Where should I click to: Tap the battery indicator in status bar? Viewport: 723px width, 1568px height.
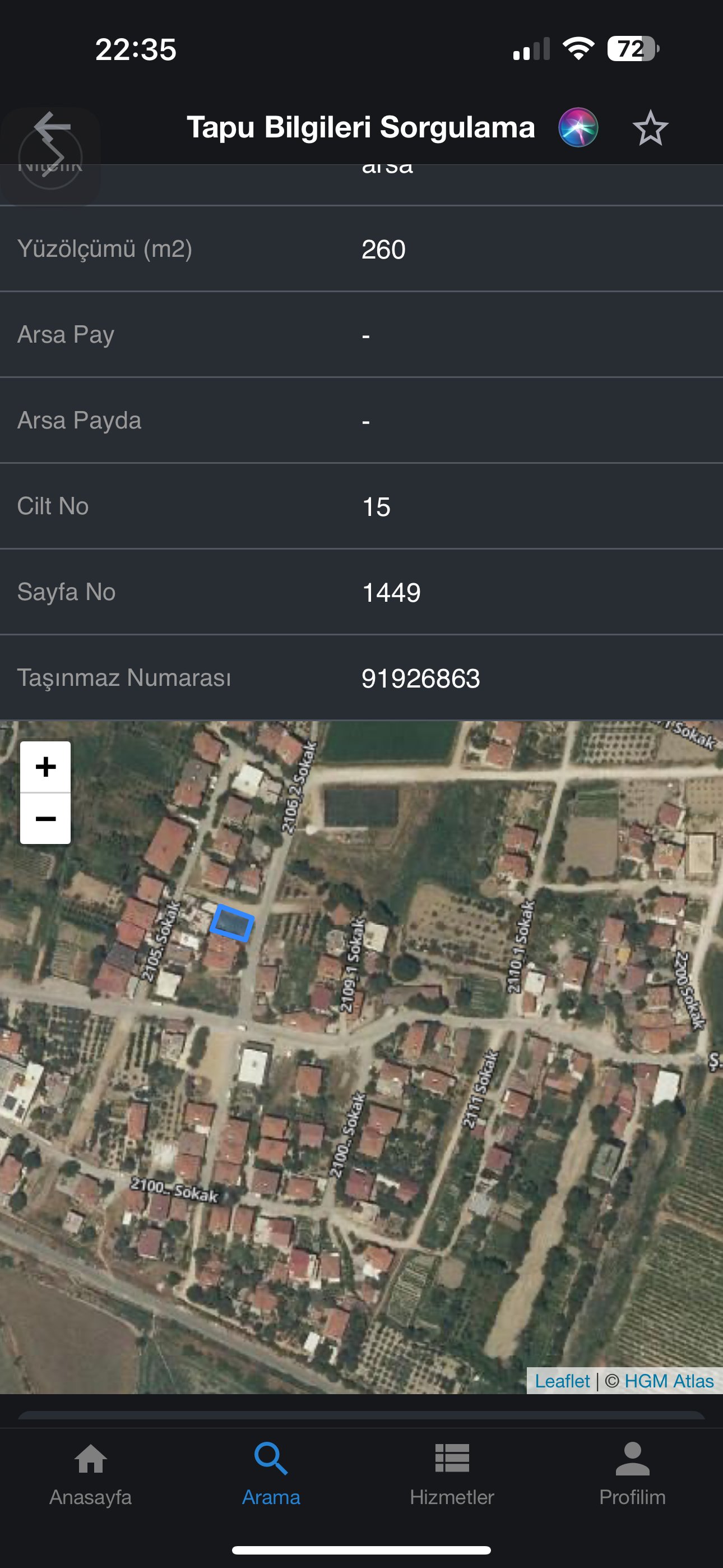(633, 49)
